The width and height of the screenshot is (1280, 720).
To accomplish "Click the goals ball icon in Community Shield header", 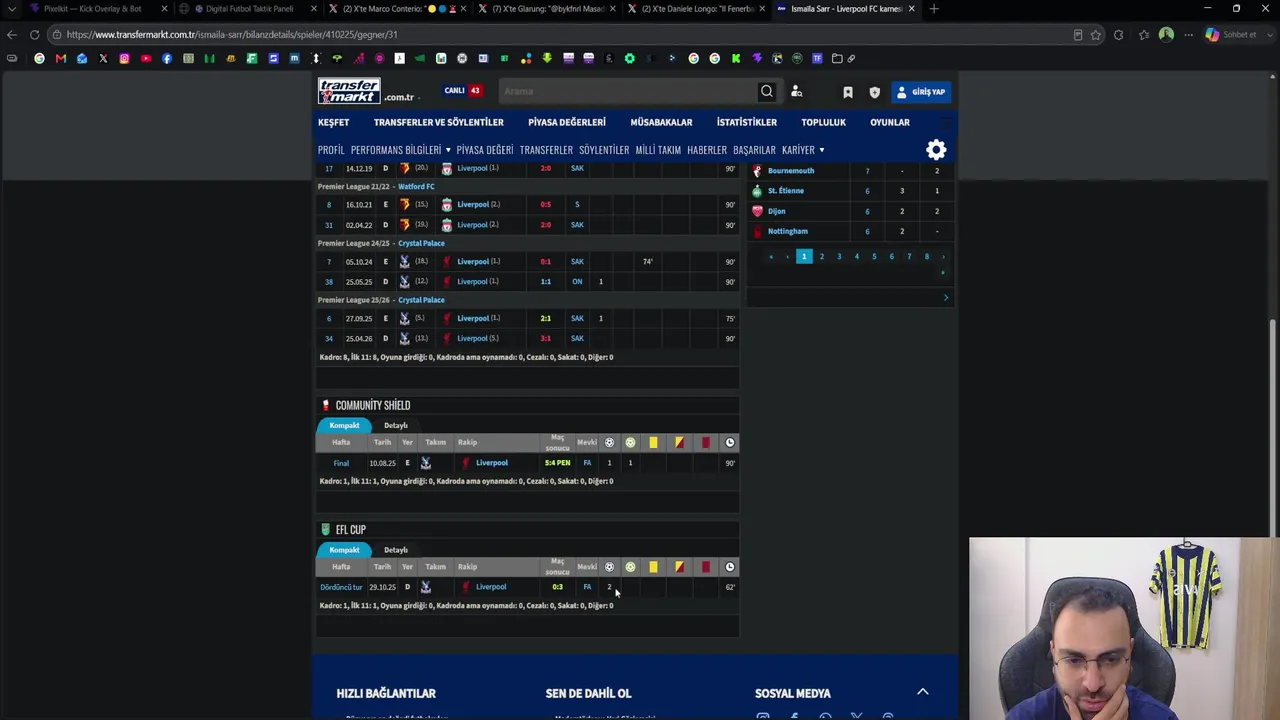I will [609, 442].
